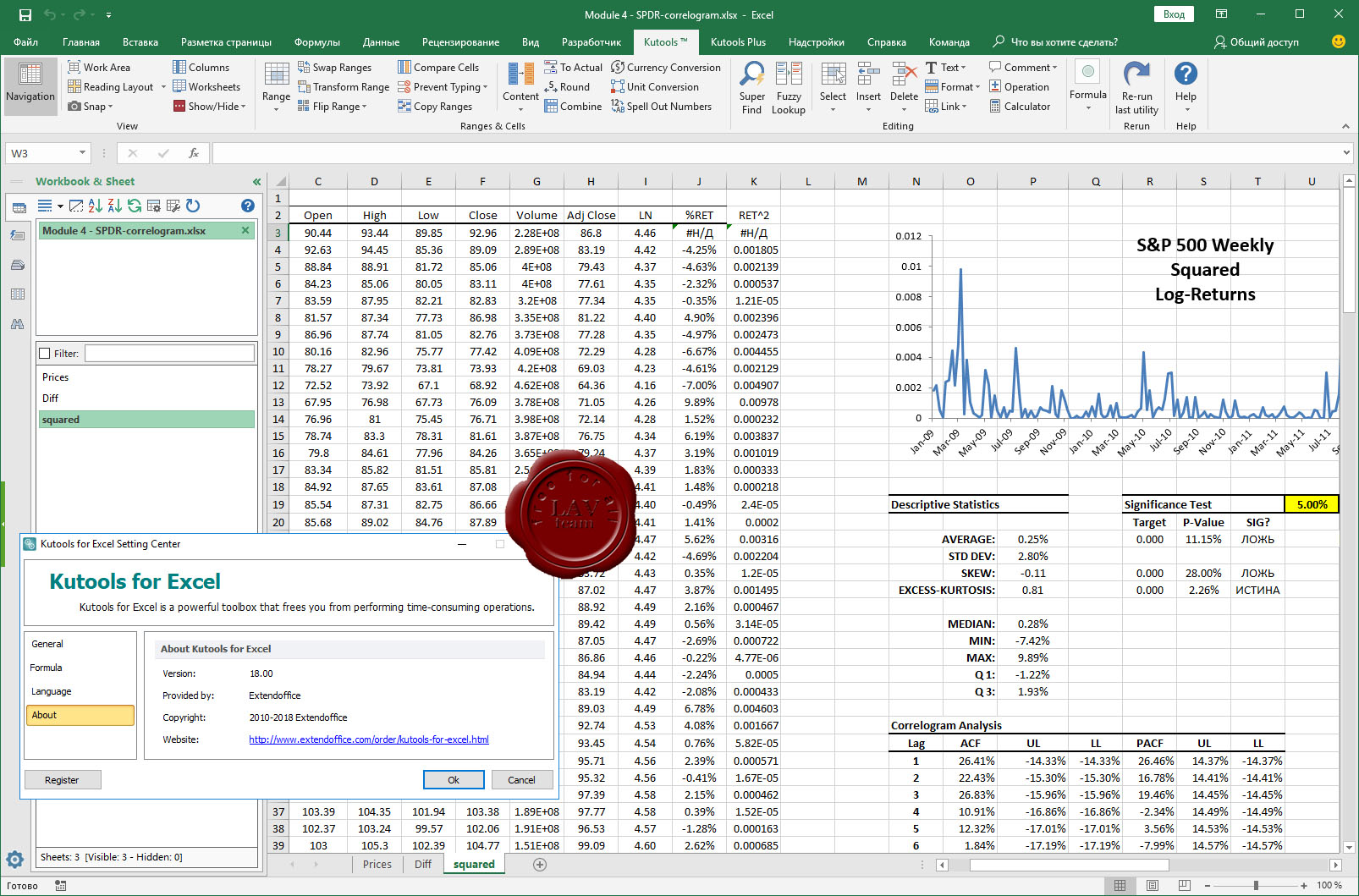The height and width of the screenshot is (896, 1359).
Task: Click the Вход sign-in button
Action: pyautogui.click(x=1174, y=14)
